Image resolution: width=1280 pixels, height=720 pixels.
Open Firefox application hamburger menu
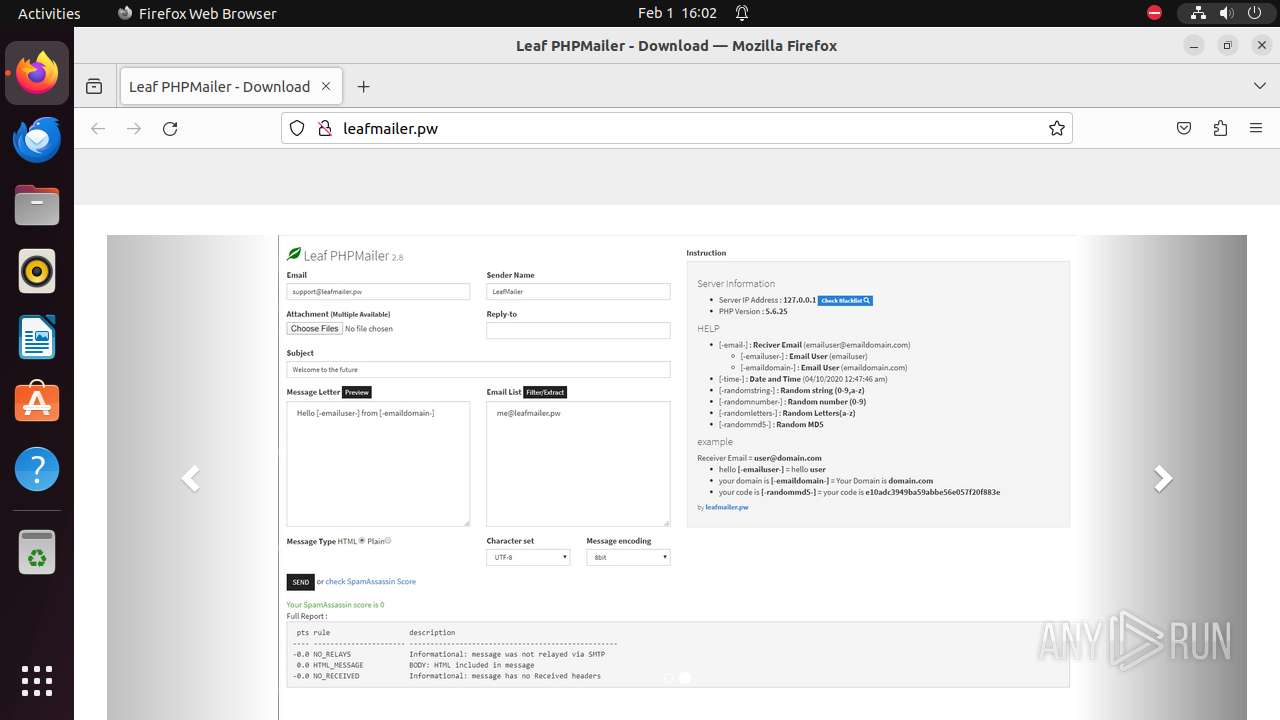point(1256,128)
